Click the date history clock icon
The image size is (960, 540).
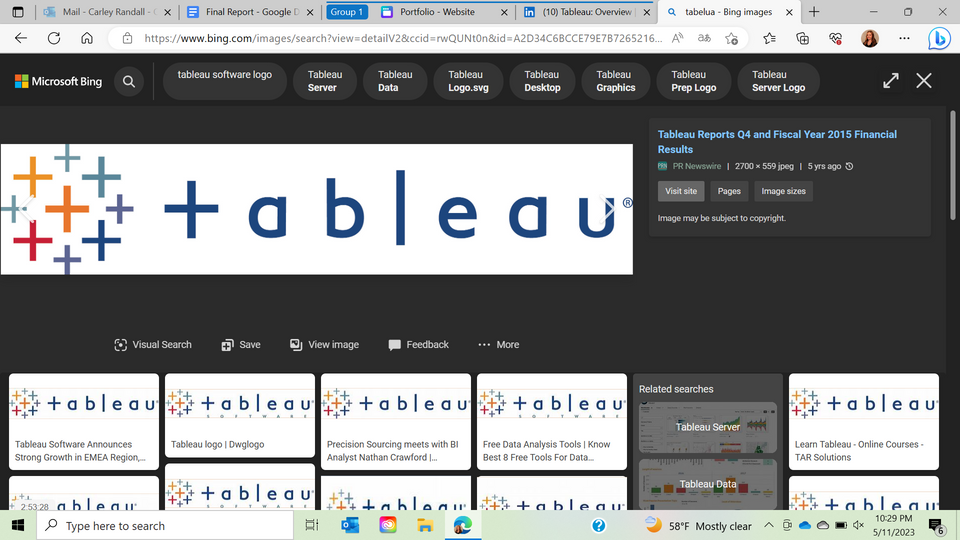click(849, 166)
